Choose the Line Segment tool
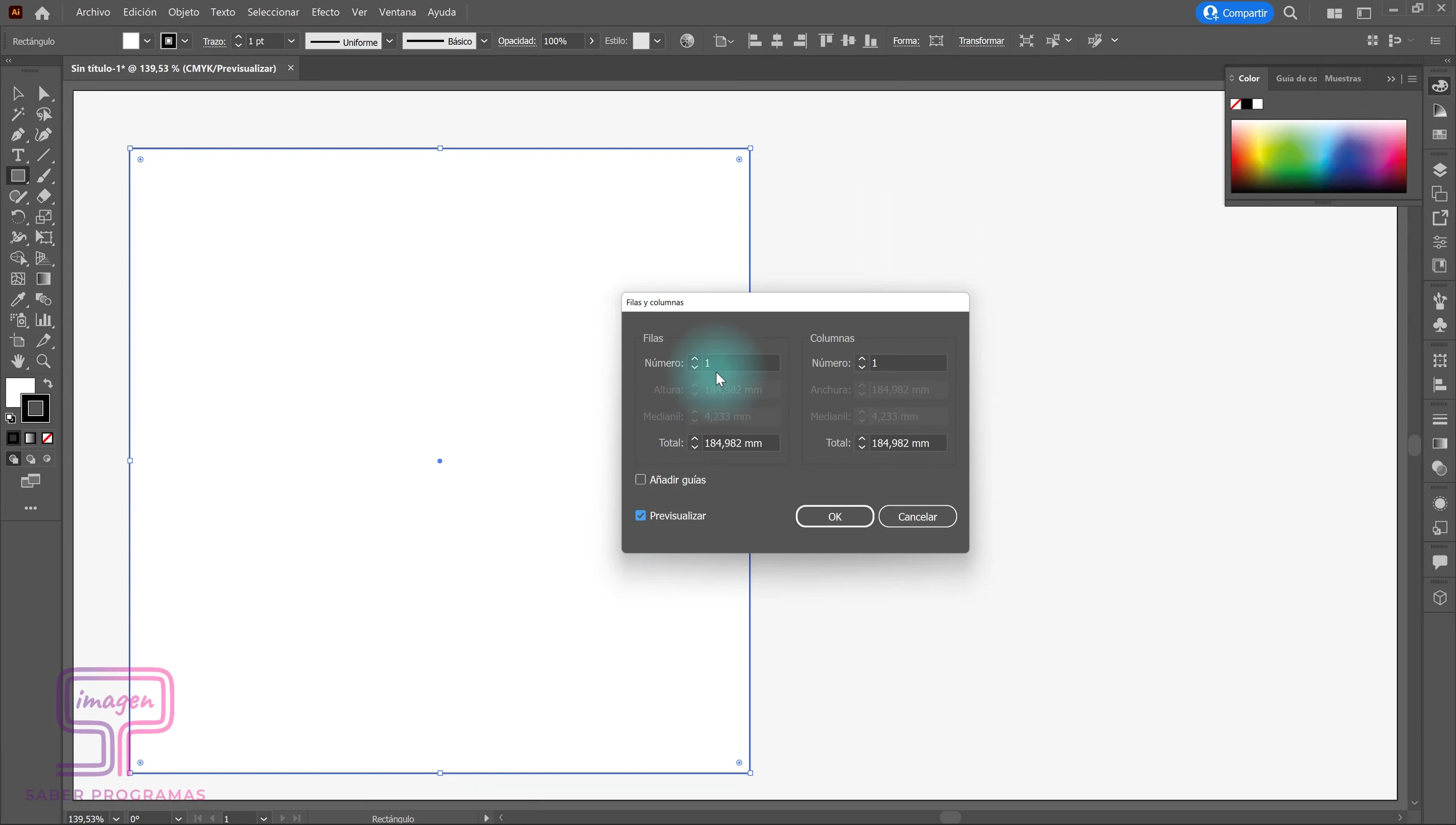Image resolution: width=1456 pixels, height=825 pixels. 44,155
